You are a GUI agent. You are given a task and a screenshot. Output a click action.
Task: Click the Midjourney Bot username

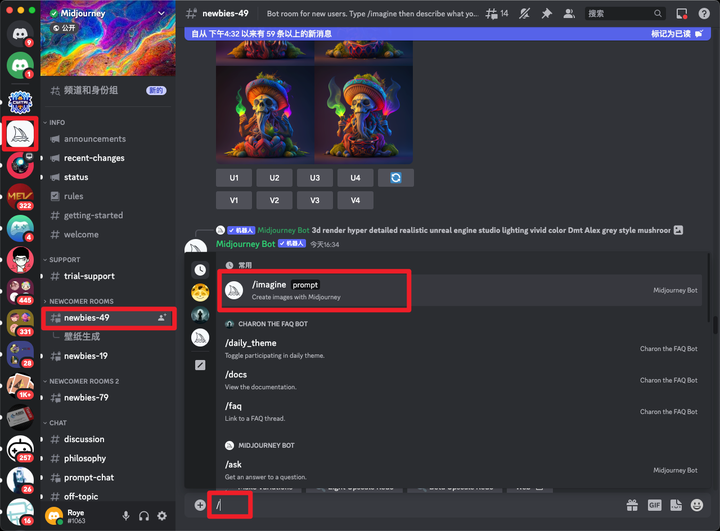[246, 244]
